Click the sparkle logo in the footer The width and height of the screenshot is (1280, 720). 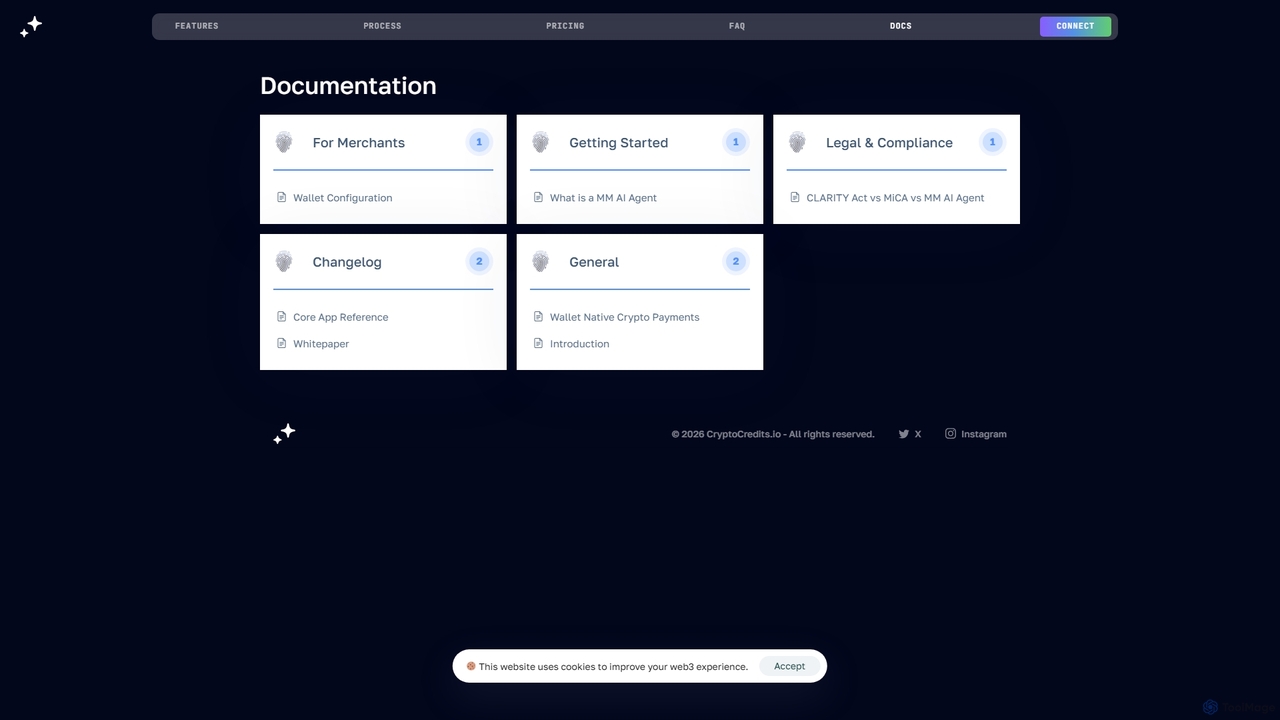[284, 433]
